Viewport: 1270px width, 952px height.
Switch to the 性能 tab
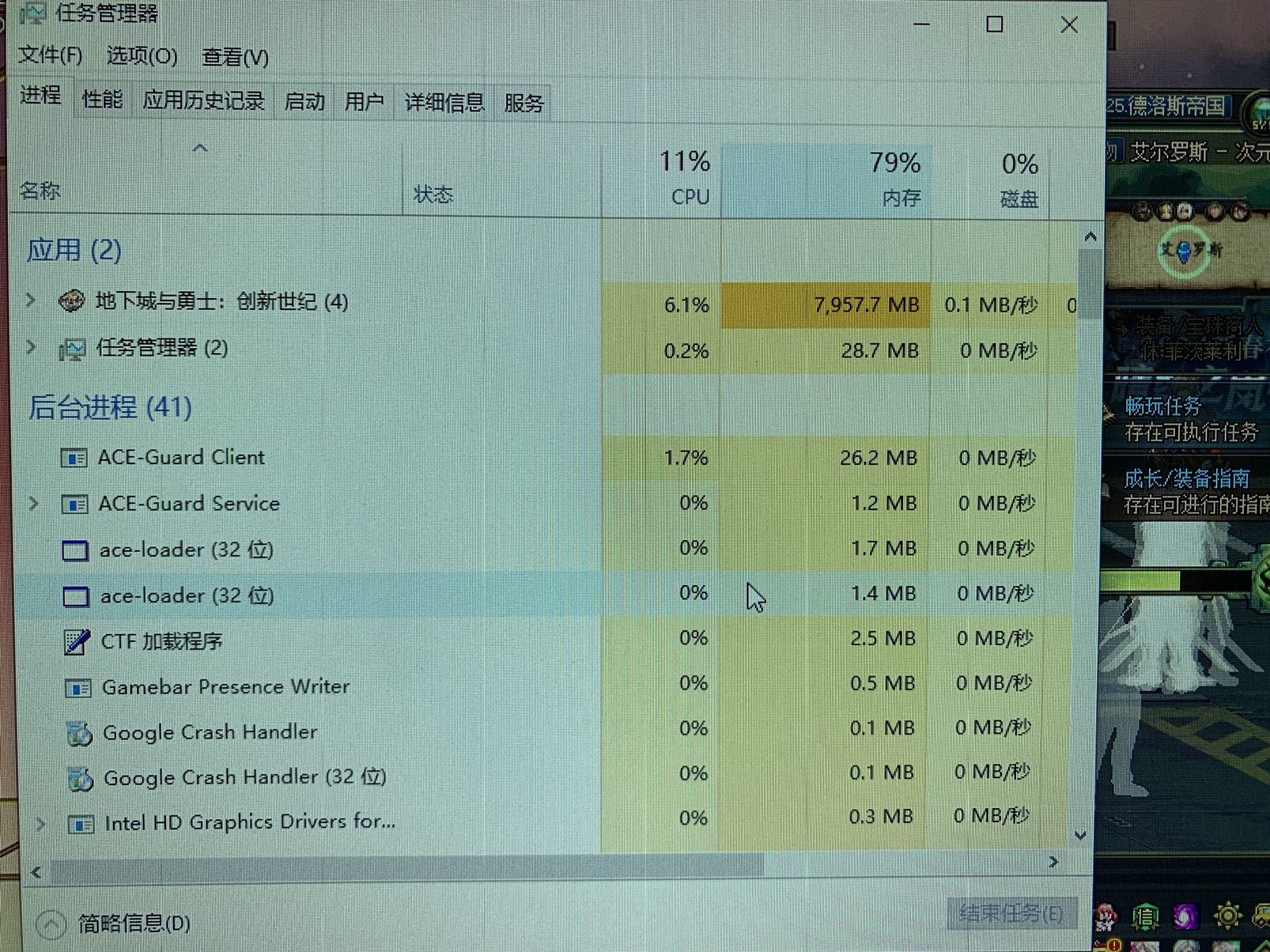[102, 100]
